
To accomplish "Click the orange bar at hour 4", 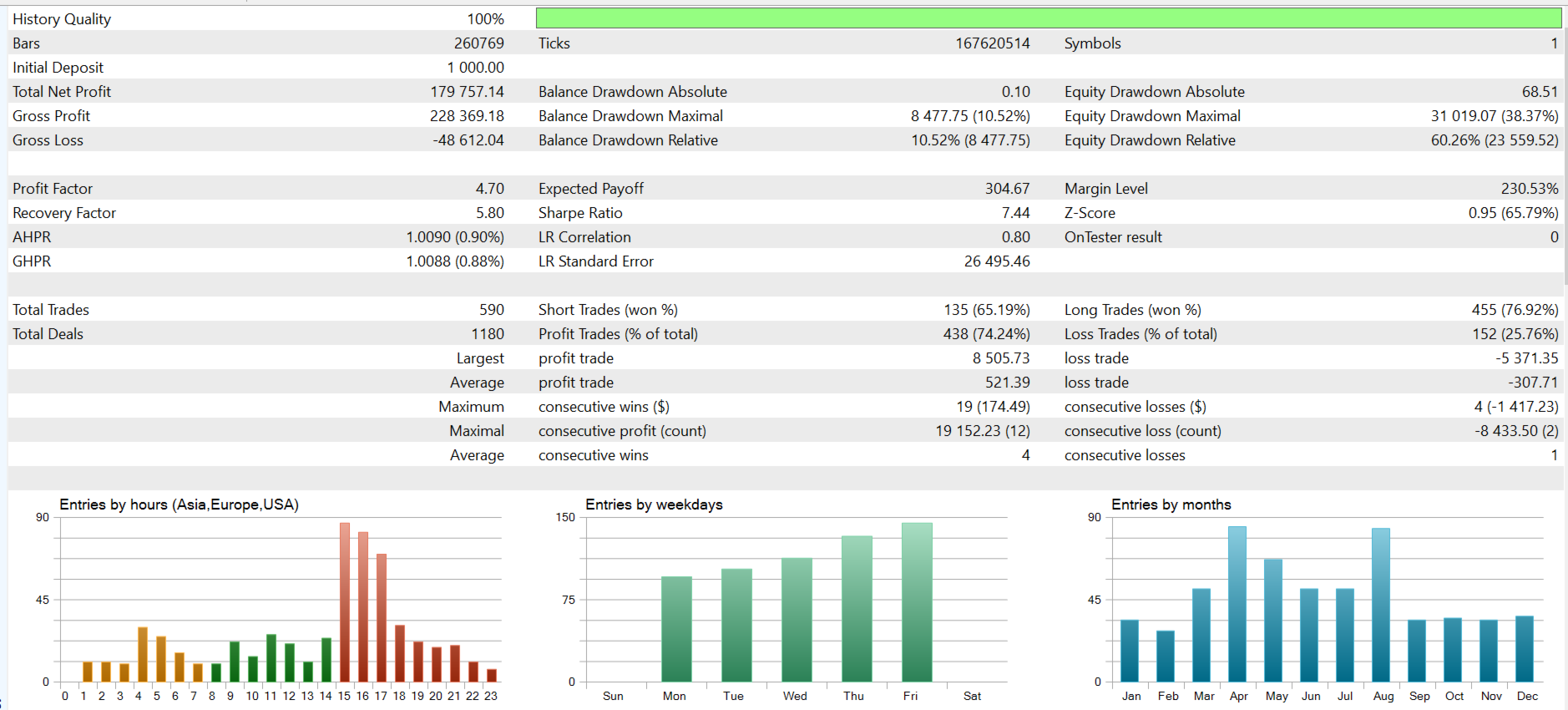I will pos(143,654).
